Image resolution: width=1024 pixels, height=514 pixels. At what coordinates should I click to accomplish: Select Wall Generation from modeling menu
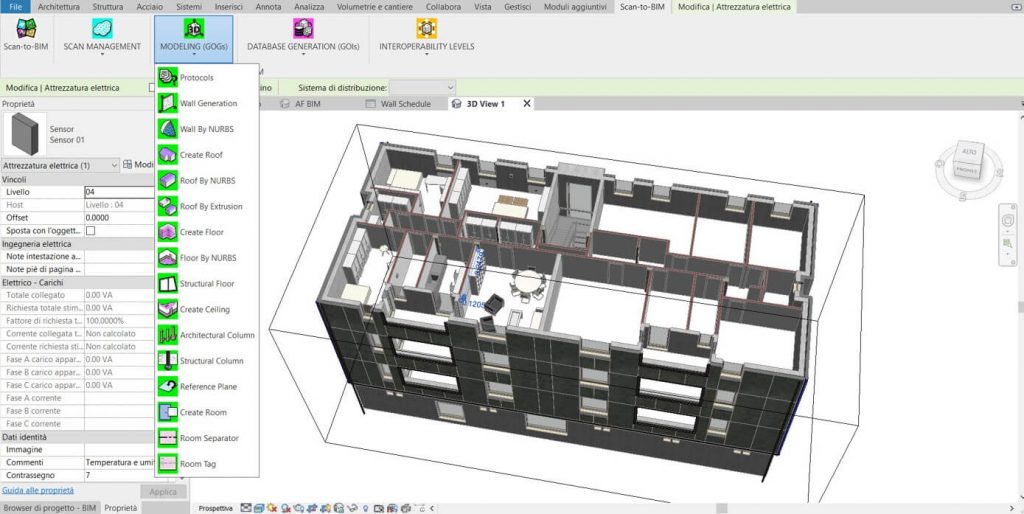(208, 103)
